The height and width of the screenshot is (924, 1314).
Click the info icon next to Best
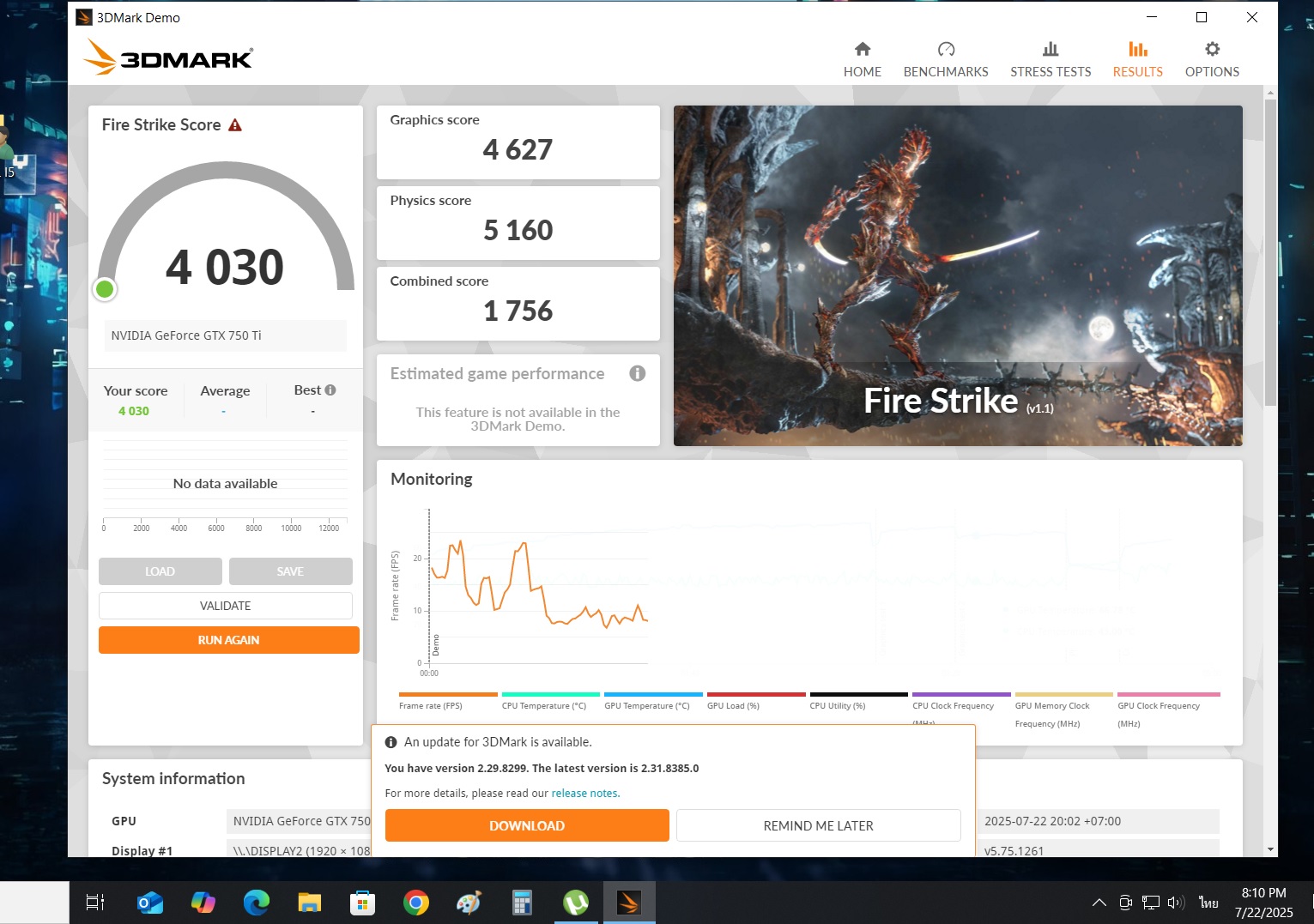(330, 390)
